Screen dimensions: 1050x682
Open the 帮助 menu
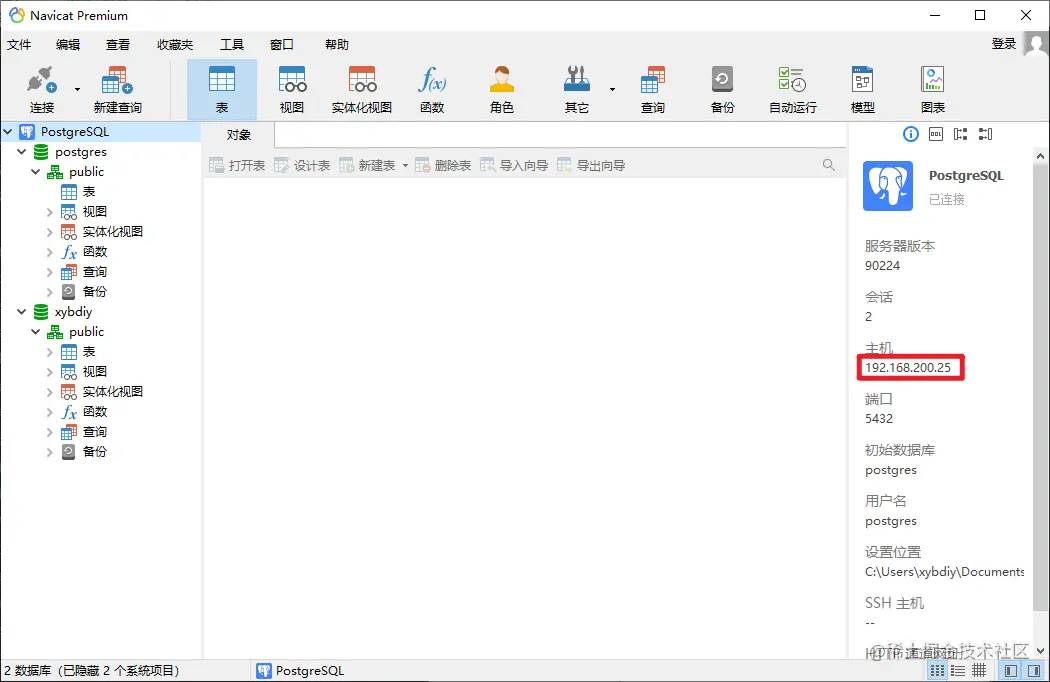[337, 44]
